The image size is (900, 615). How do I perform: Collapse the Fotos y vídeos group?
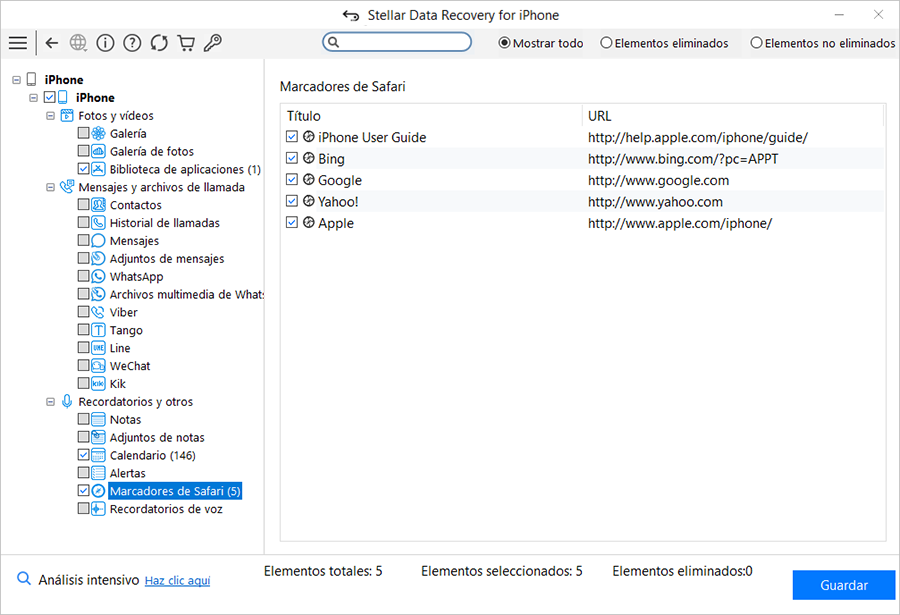coord(51,115)
